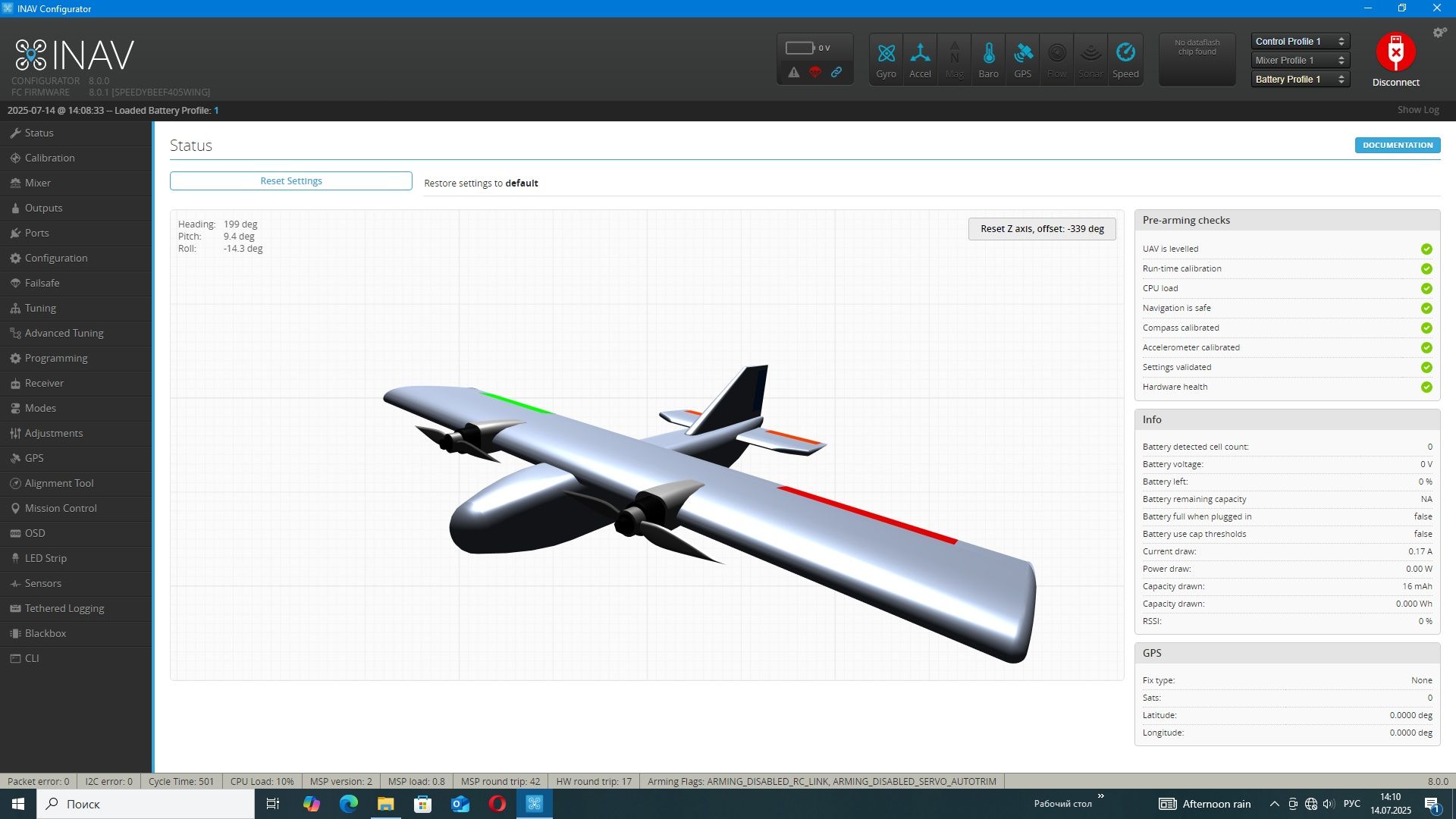This screenshot has height=819, width=1456.
Task: Expand the taskbar desktop toolbar chevron
Action: (1101, 796)
